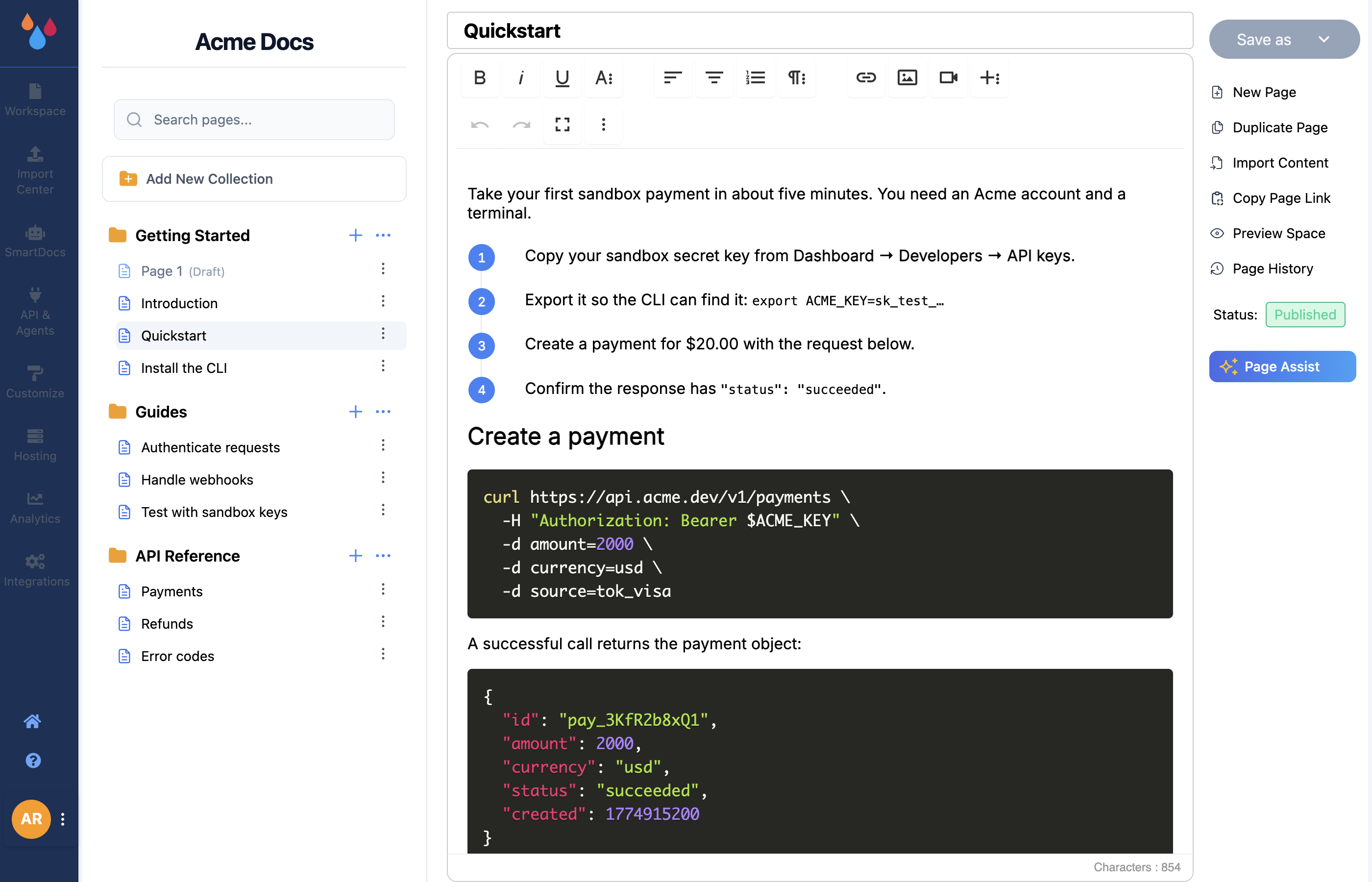This screenshot has height=882, width=1372.
Task: Open the Save as dropdown
Action: [1284, 40]
